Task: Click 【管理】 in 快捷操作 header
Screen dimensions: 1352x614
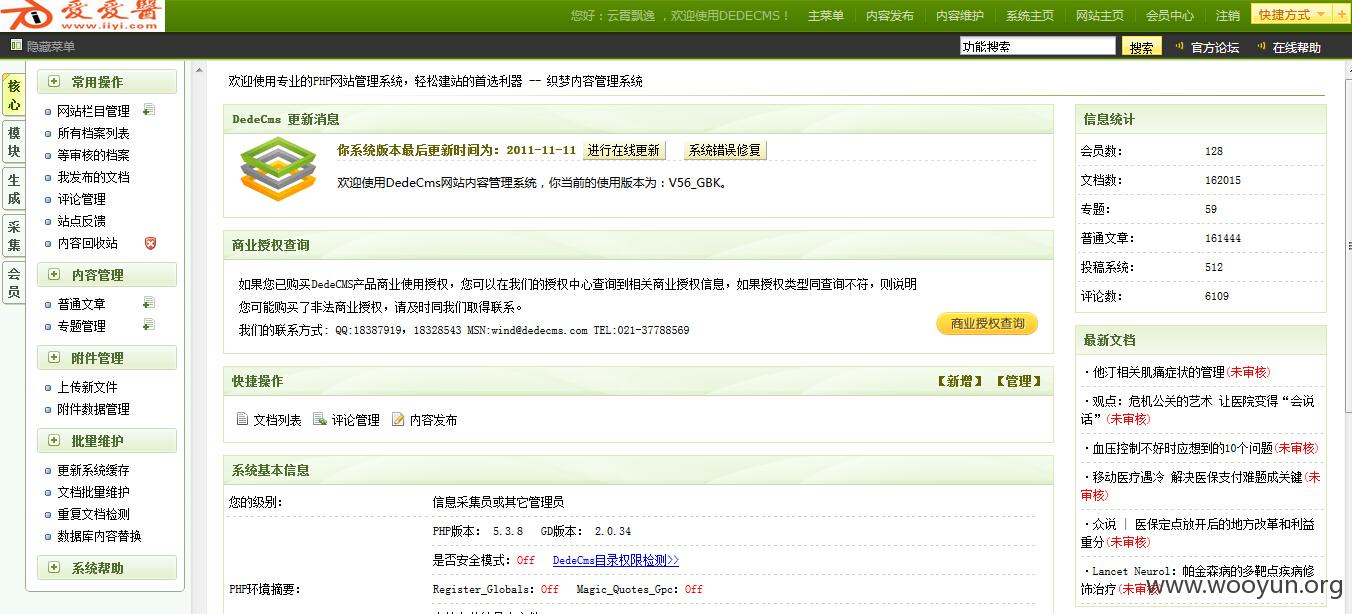Action: coord(1018,381)
